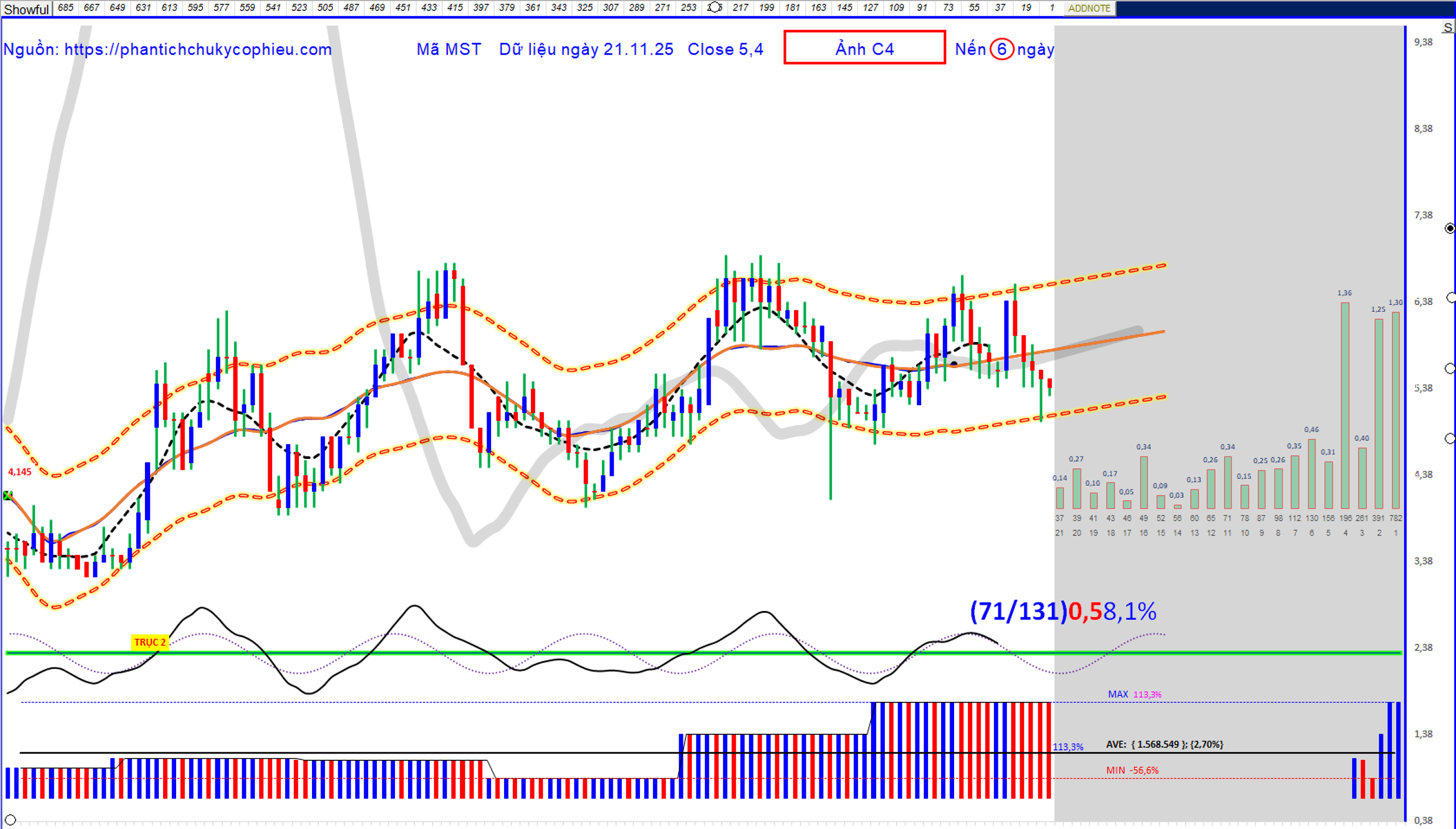Click the AVE 1.568.549 average volume label

(1164, 744)
